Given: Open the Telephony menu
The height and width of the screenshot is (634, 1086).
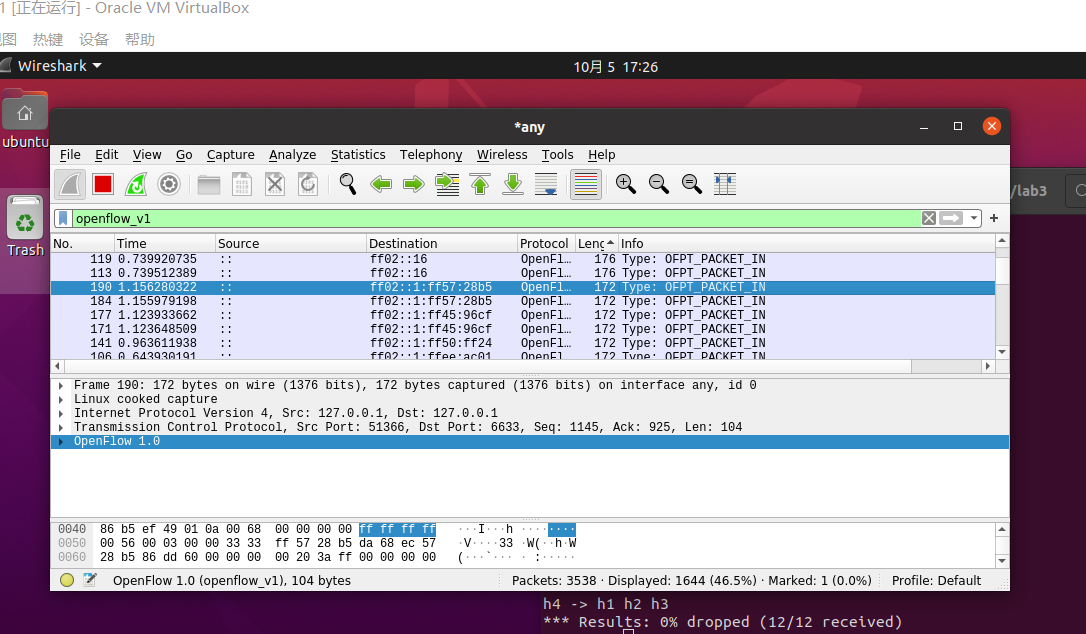Looking at the screenshot, I should pyautogui.click(x=431, y=155).
